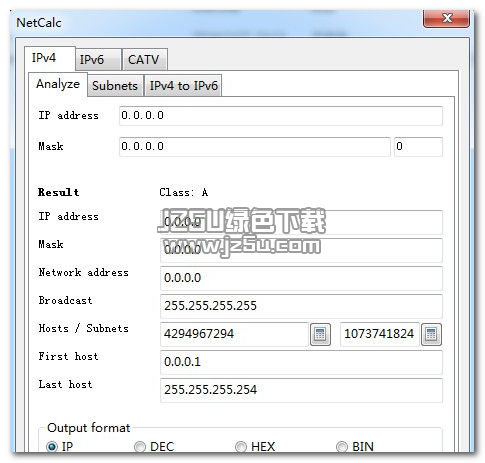485x463 pixels.
Task: Close the NetCalc window
Action: coord(446,18)
